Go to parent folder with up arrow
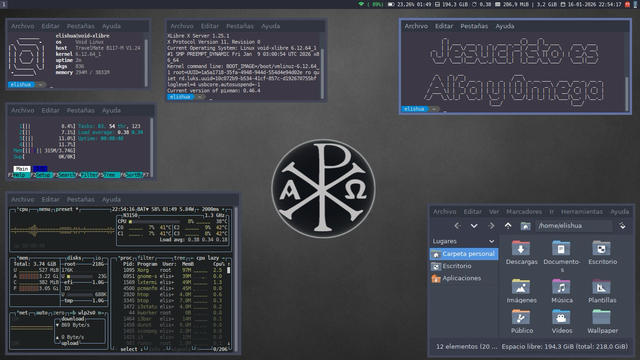640x360 pixels. click(x=508, y=225)
